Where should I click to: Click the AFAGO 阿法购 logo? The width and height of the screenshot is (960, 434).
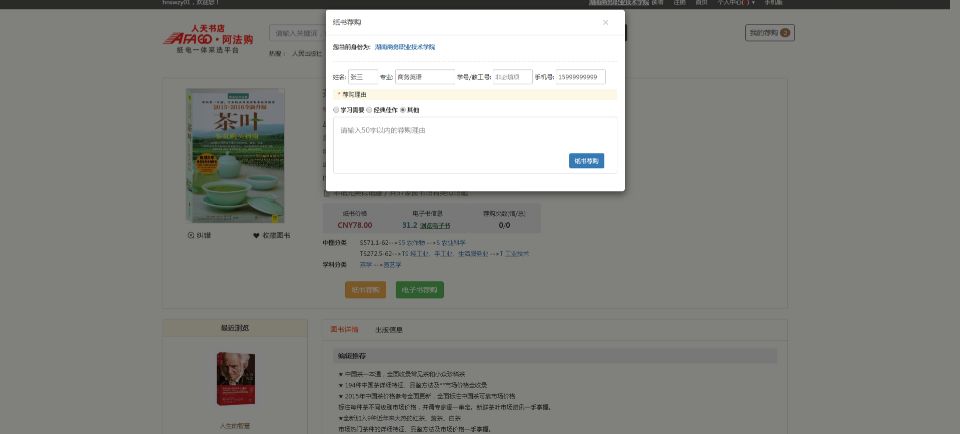click(207, 38)
